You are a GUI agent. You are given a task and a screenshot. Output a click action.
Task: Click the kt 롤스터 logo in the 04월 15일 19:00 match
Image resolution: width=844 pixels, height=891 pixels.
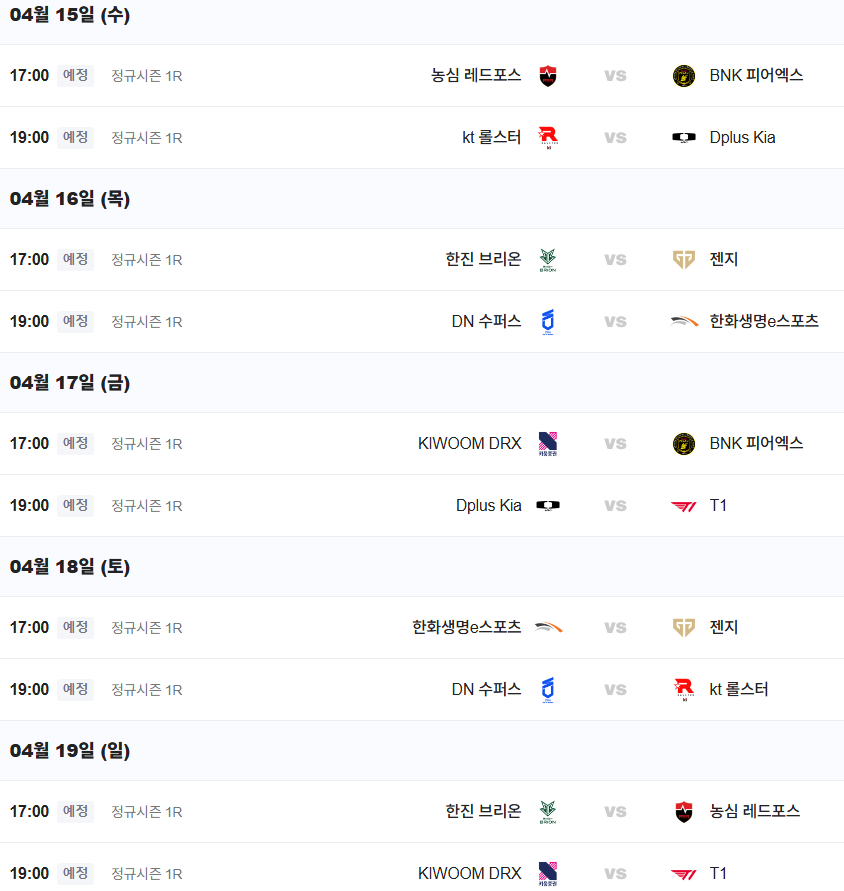coord(547,138)
